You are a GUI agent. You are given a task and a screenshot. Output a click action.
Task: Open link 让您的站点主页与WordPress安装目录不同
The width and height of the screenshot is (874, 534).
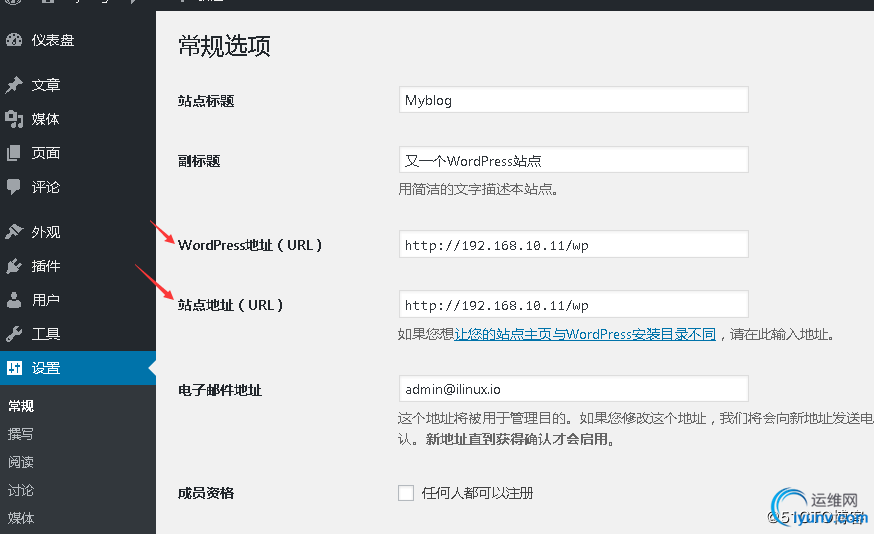(585, 334)
